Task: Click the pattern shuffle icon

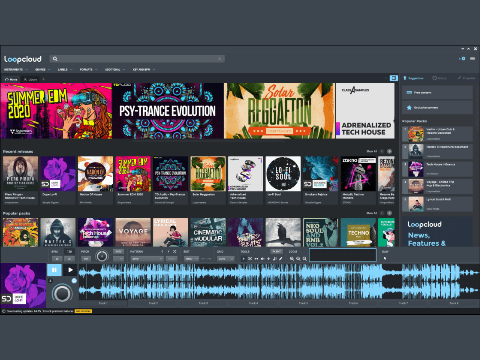Action: pyautogui.click(x=174, y=252)
